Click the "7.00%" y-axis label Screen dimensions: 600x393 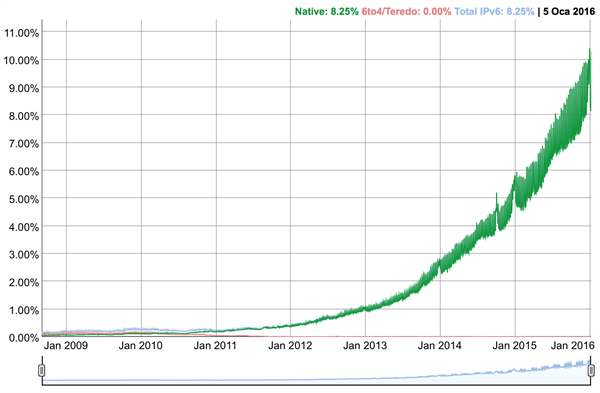[x=24, y=144]
